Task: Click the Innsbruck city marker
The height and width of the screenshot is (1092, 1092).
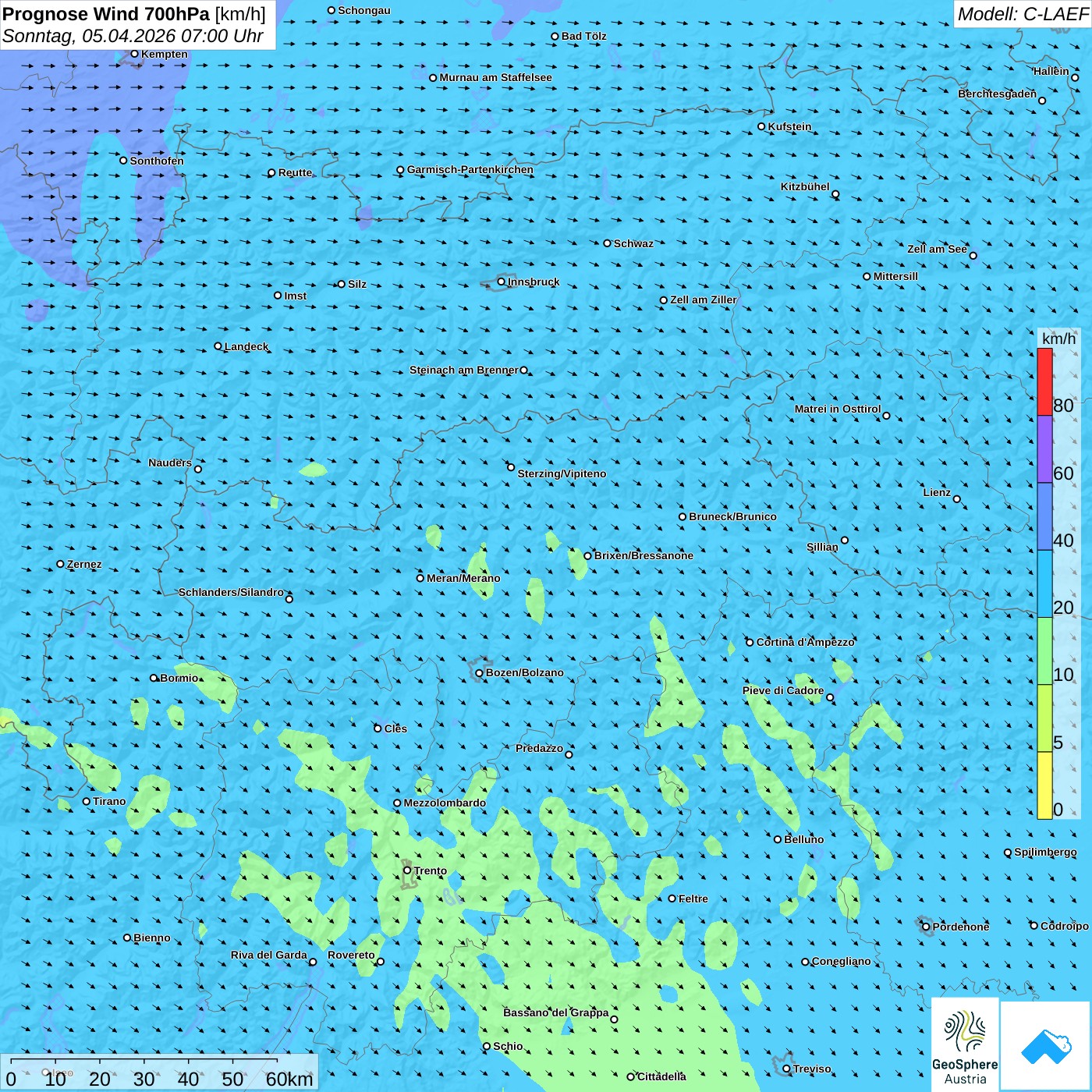Action: point(502,282)
